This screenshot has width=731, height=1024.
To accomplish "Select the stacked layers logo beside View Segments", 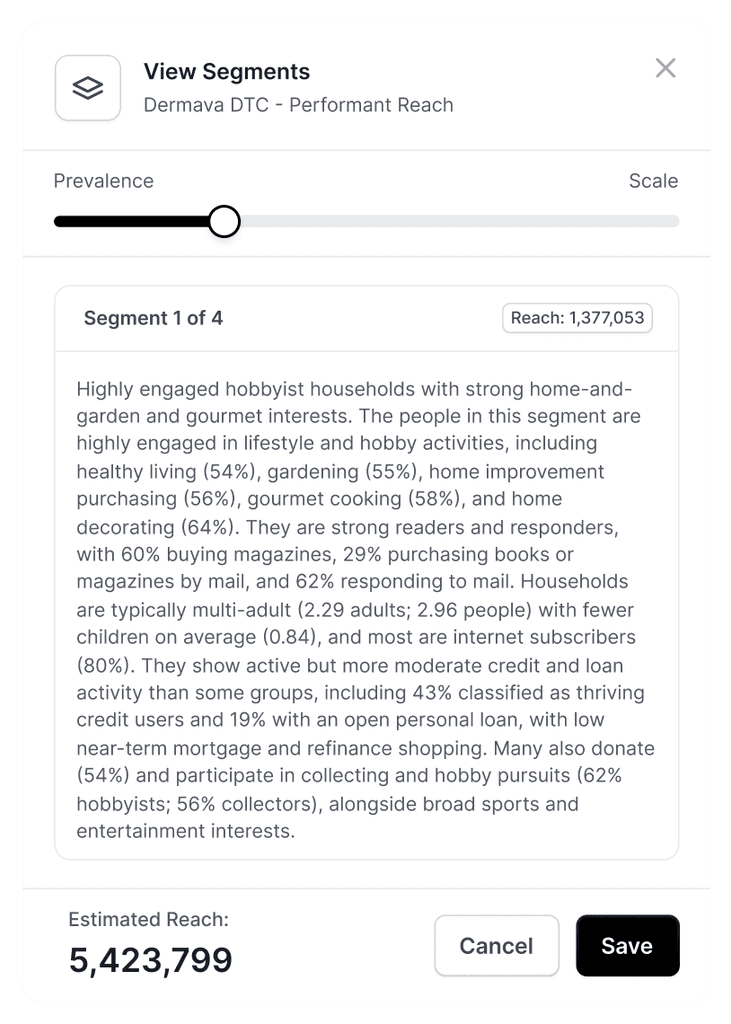I will [x=87, y=88].
